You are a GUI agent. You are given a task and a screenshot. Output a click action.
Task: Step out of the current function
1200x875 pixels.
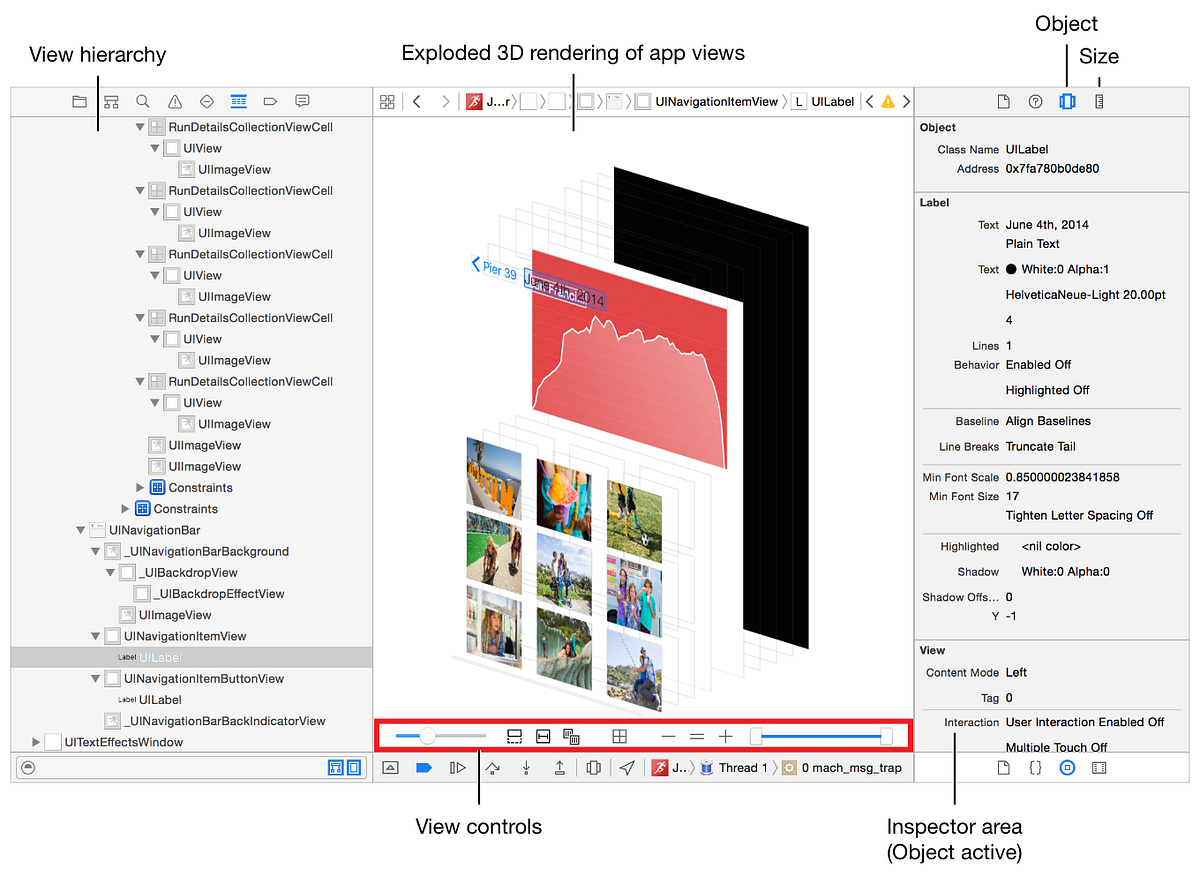click(x=561, y=767)
